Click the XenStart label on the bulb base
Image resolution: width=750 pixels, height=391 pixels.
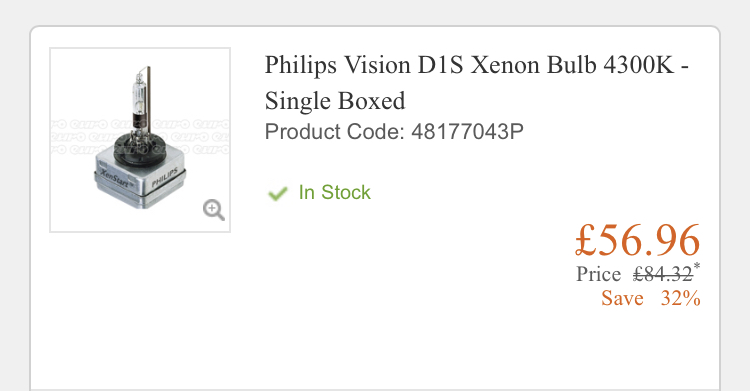(x=117, y=179)
